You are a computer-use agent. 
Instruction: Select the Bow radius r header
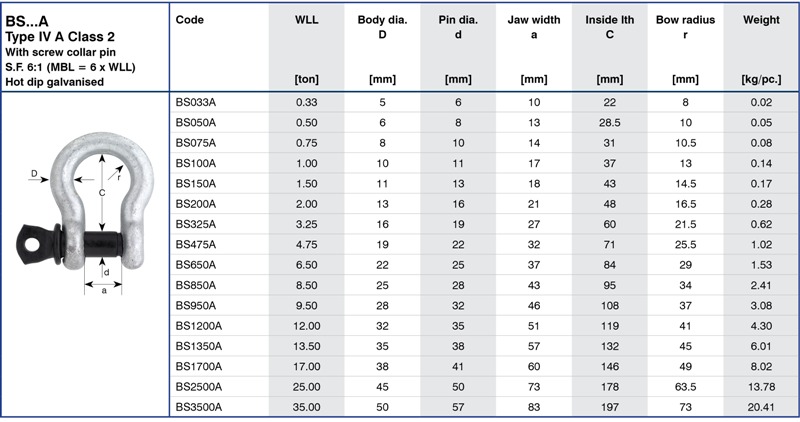pyautogui.click(x=685, y=27)
